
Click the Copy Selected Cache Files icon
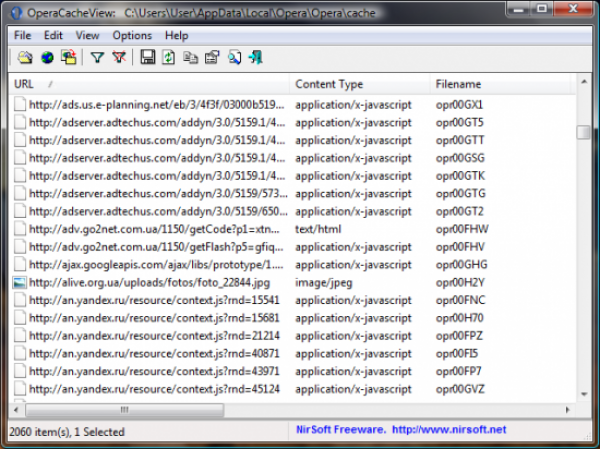click(x=69, y=57)
